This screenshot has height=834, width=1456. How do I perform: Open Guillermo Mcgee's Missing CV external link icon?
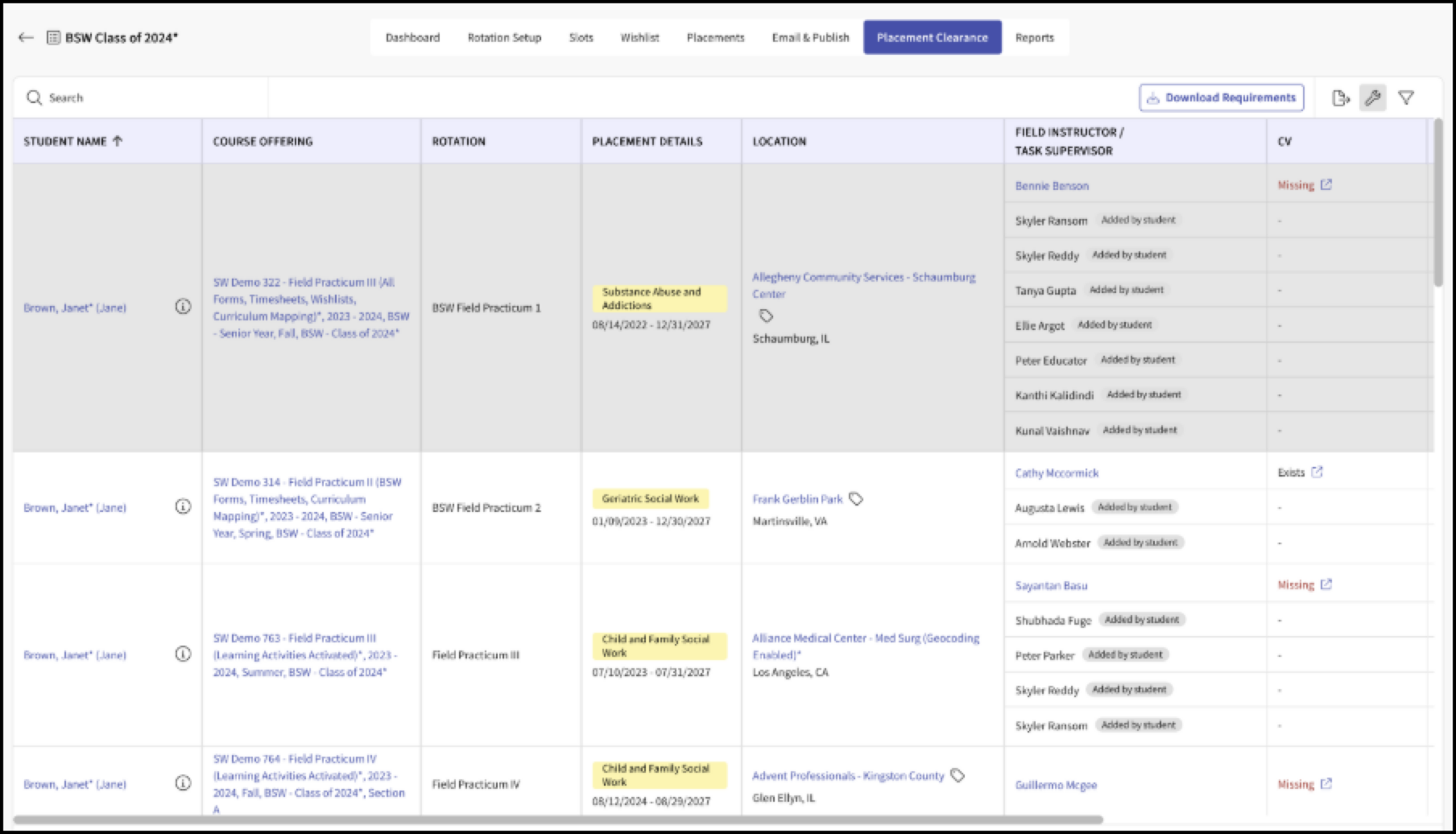1326,783
